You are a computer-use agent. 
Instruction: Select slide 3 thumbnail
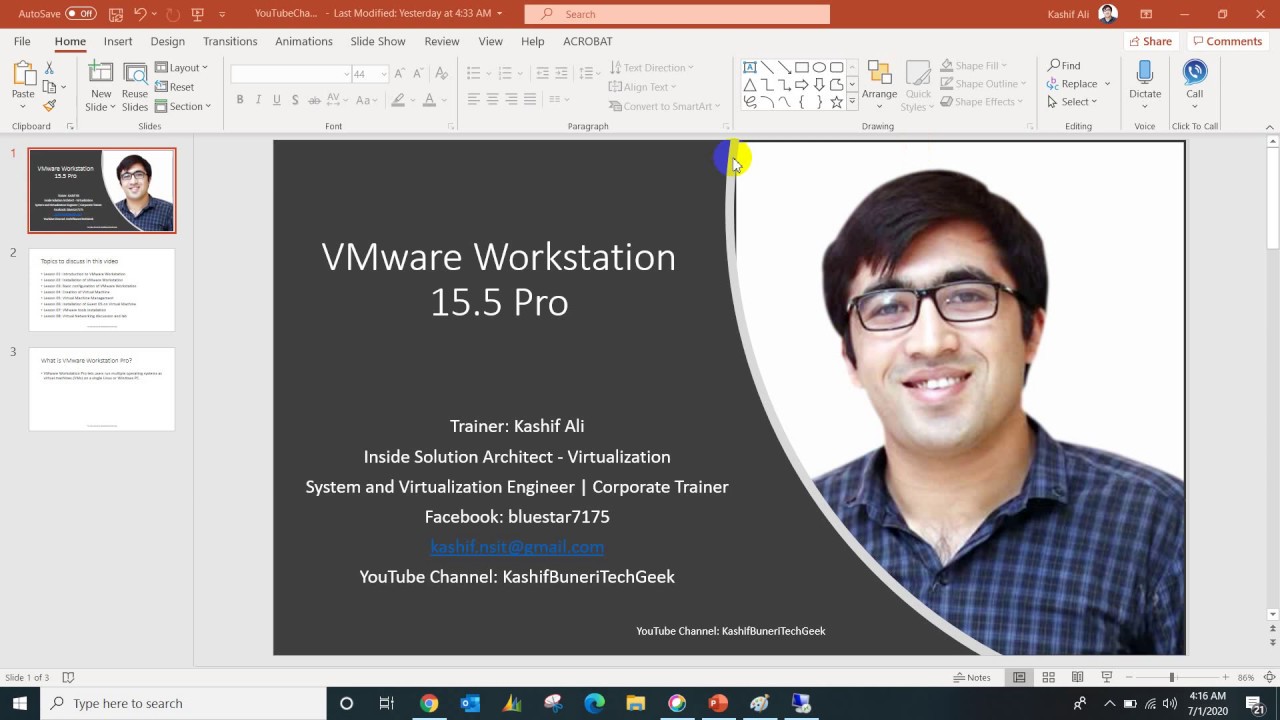[x=102, y=389]
